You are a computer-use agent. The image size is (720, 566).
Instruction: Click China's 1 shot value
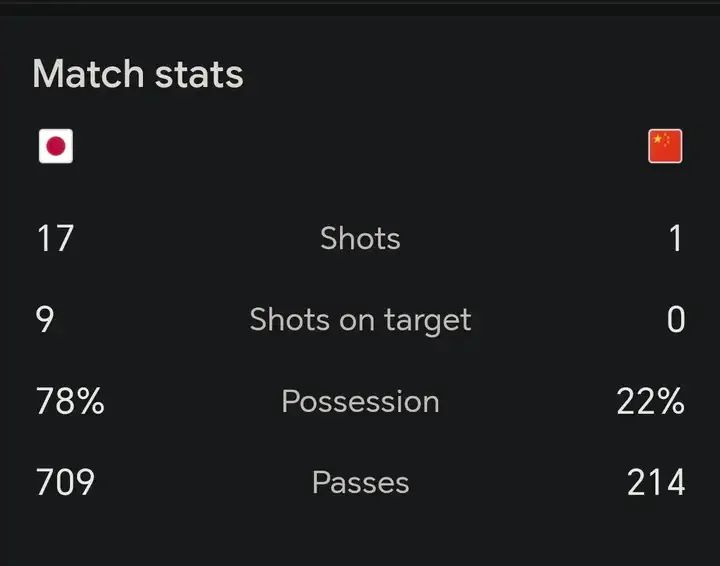point(675,238)
